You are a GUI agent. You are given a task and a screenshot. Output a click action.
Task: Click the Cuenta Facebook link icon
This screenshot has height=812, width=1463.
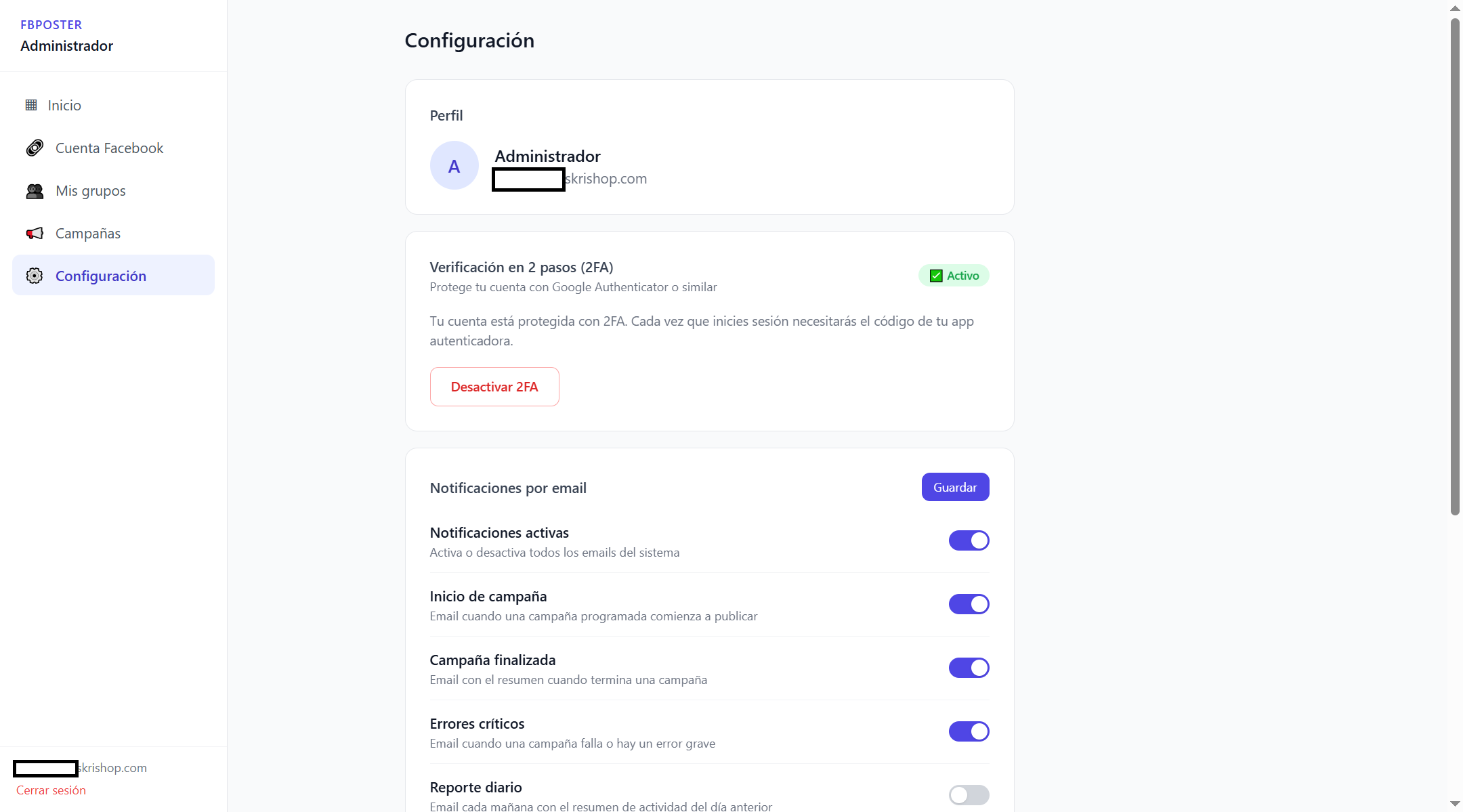[x=35, y=148]
